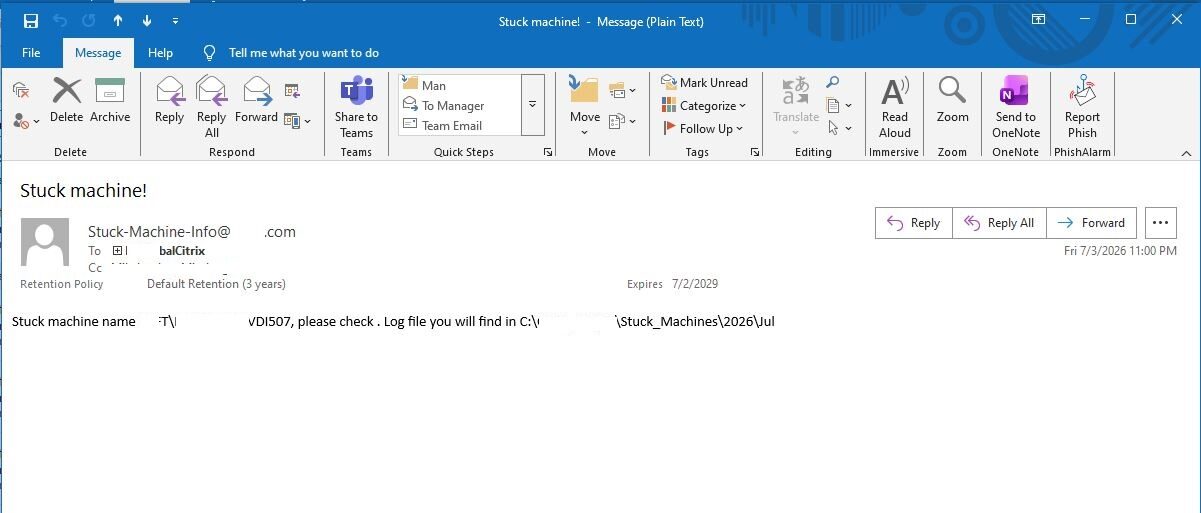Switch to the Help tab
Image resolution: width=1201 pixels, height=513 pixels.
point(160,53)
